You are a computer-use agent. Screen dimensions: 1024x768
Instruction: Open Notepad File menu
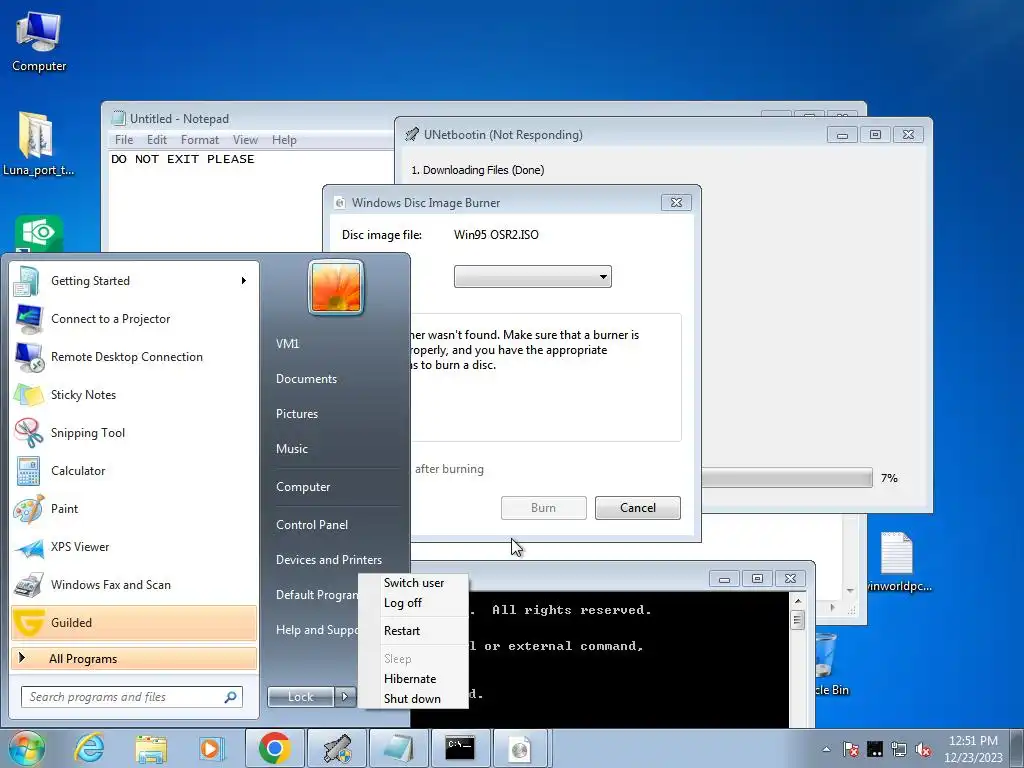(123, 140)
